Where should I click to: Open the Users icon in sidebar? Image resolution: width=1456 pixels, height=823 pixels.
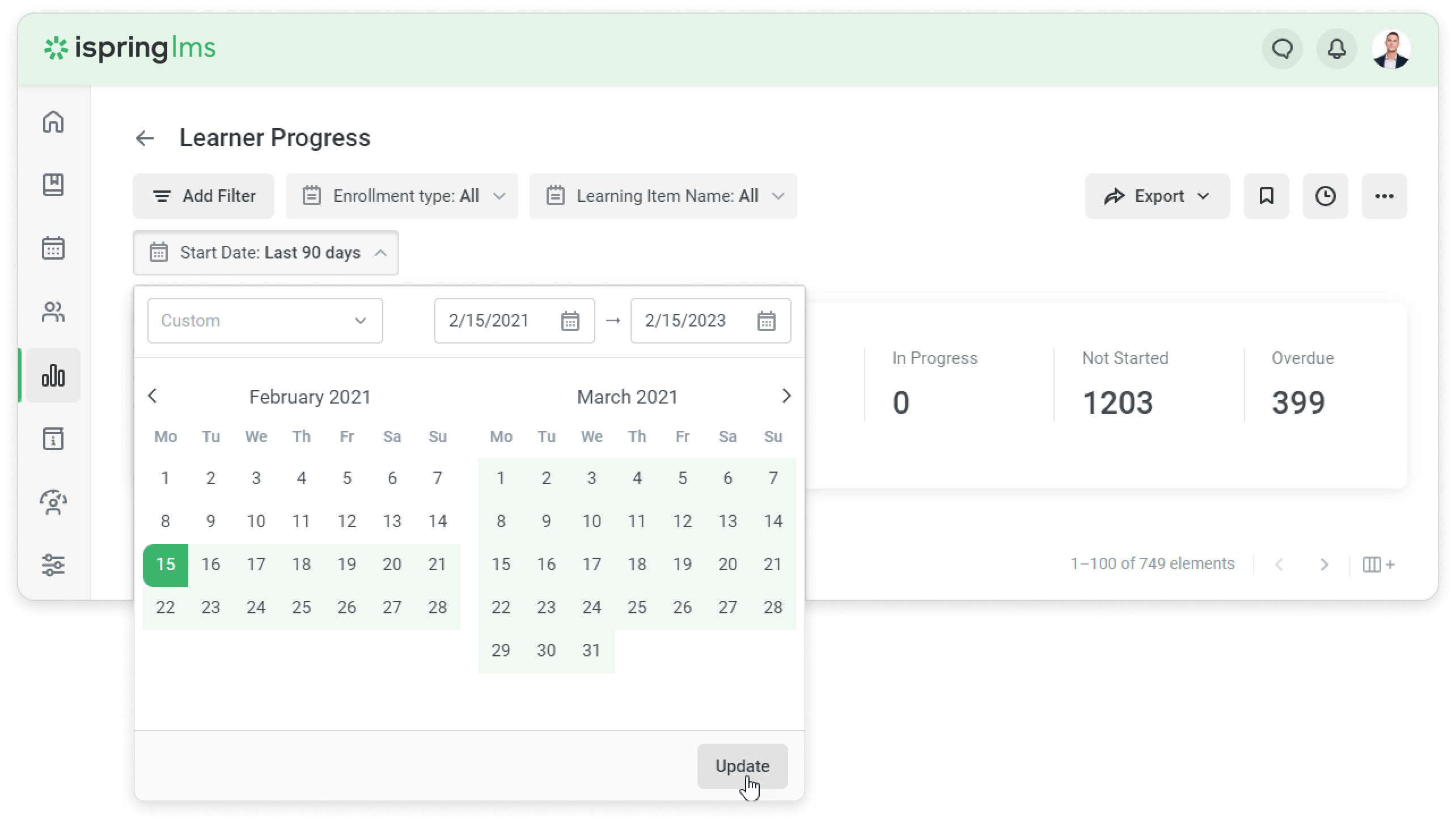[x=53, y=312]
